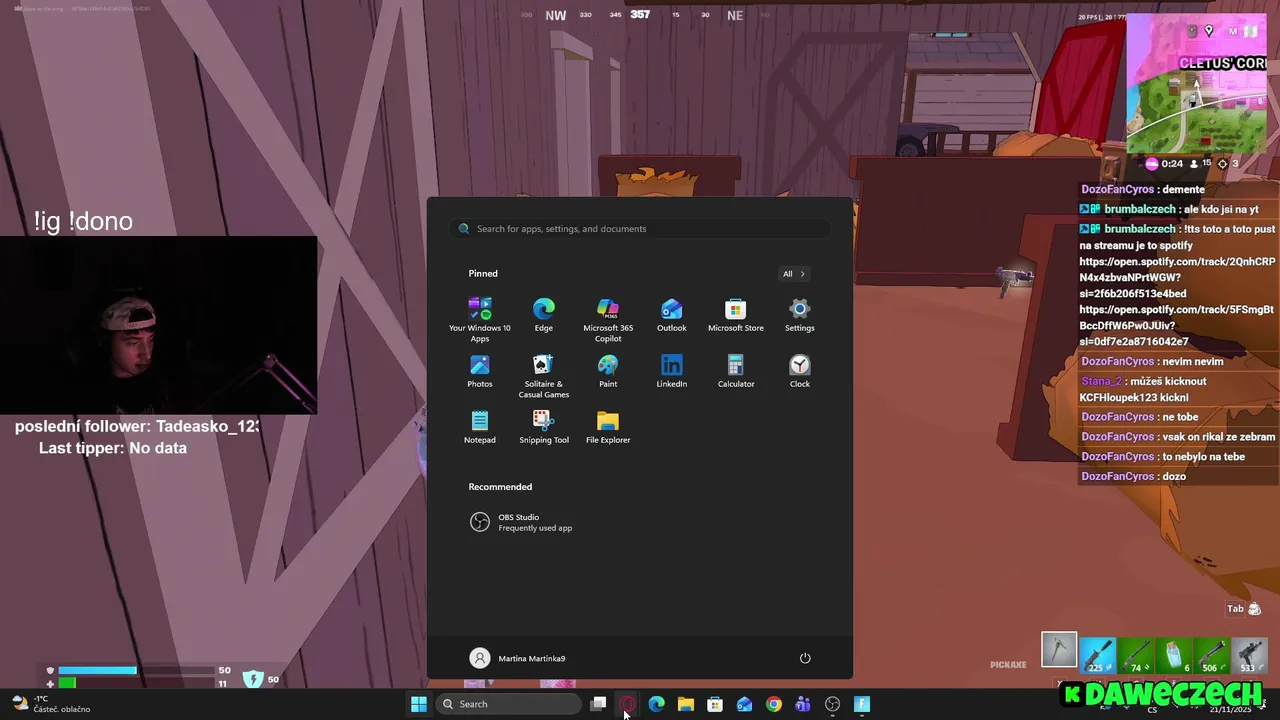The image size is (1280, 720).
Task: Open the LinkedIn pinned app
Action: point(671,371)
